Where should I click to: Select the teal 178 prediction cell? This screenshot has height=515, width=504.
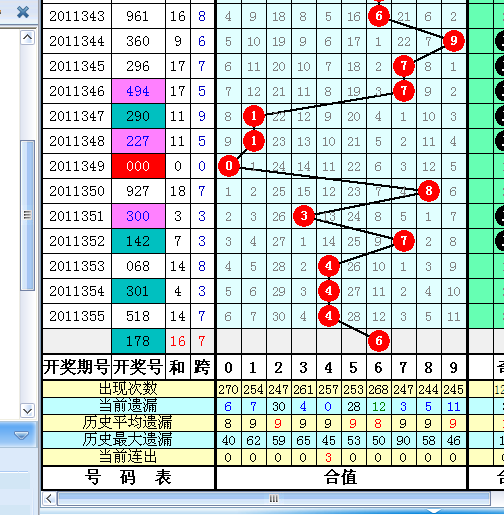[x=138, y=341]
